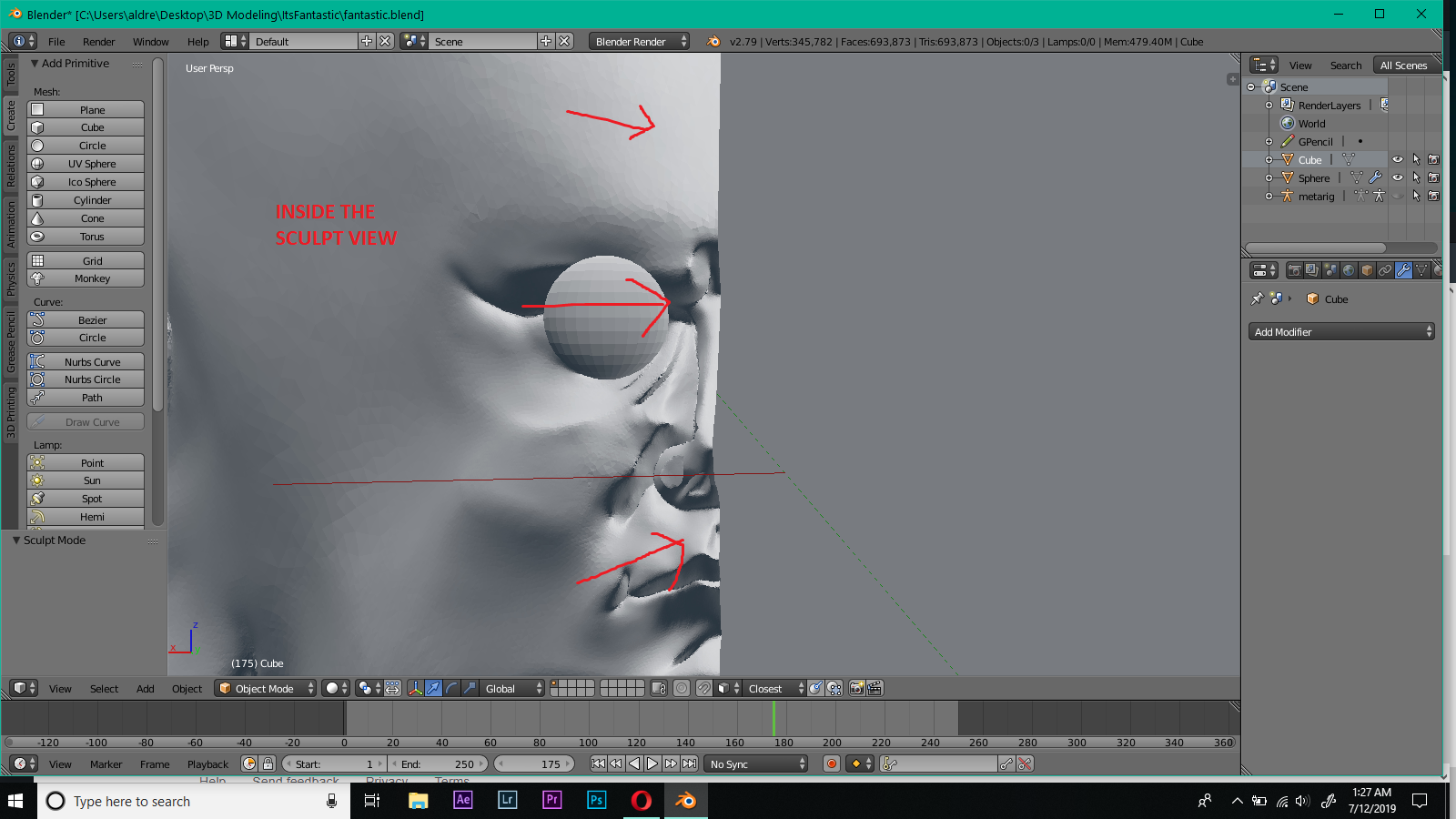The height and width of the screenshot is (819, 1456).
Task: Select the Rotate manipulator arc icon
Action: (451, 688)
